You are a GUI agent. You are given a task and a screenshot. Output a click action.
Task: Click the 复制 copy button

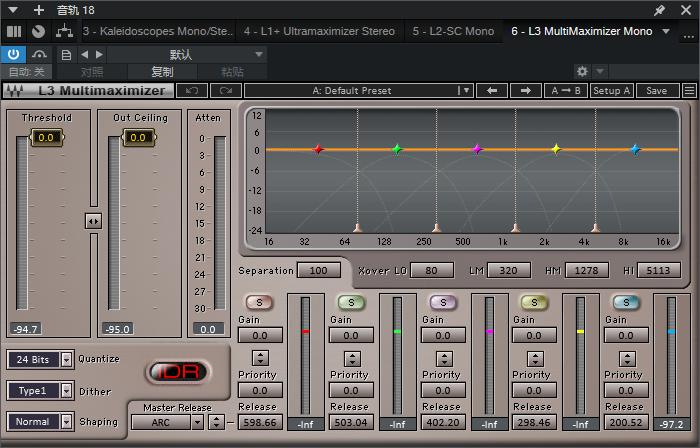click(162, 71)
